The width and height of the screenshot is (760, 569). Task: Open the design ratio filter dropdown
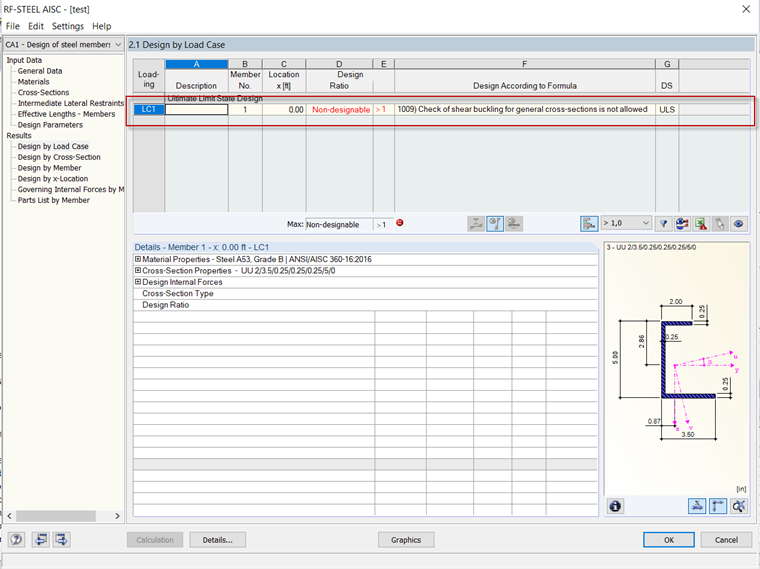coord(626,223)
